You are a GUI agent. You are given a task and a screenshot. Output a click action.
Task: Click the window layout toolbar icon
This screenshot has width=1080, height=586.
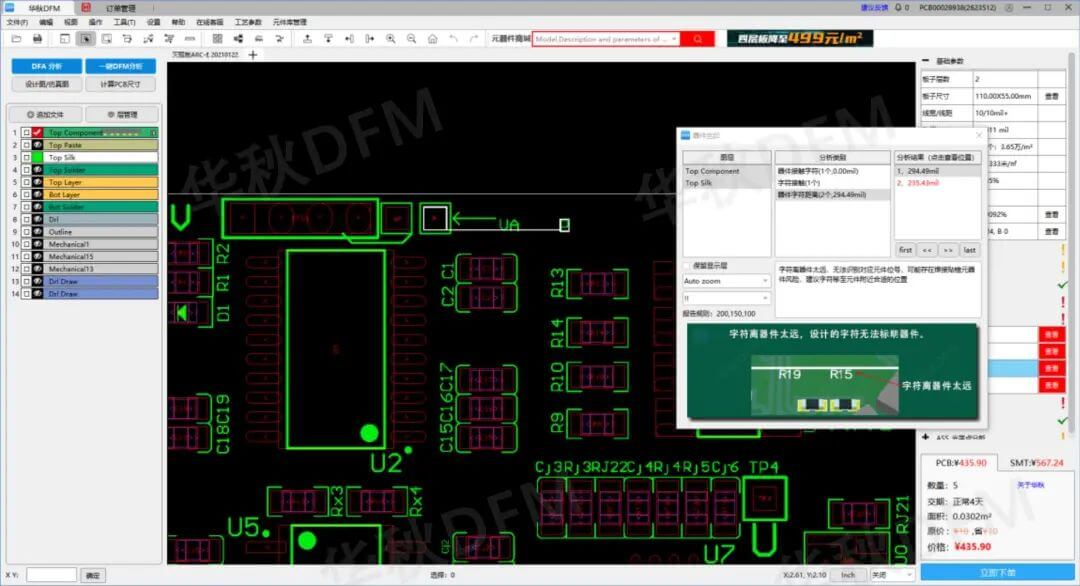(65, 39)
